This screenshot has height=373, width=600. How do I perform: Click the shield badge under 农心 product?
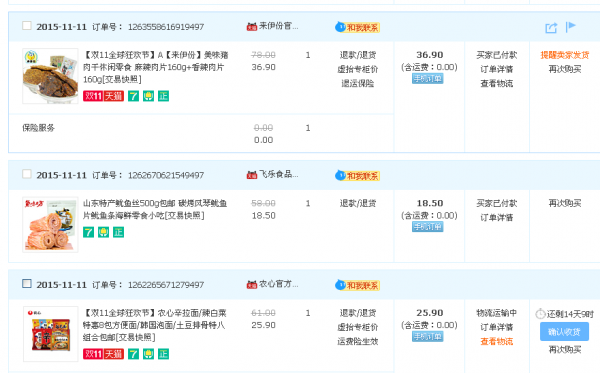(148, 354)
